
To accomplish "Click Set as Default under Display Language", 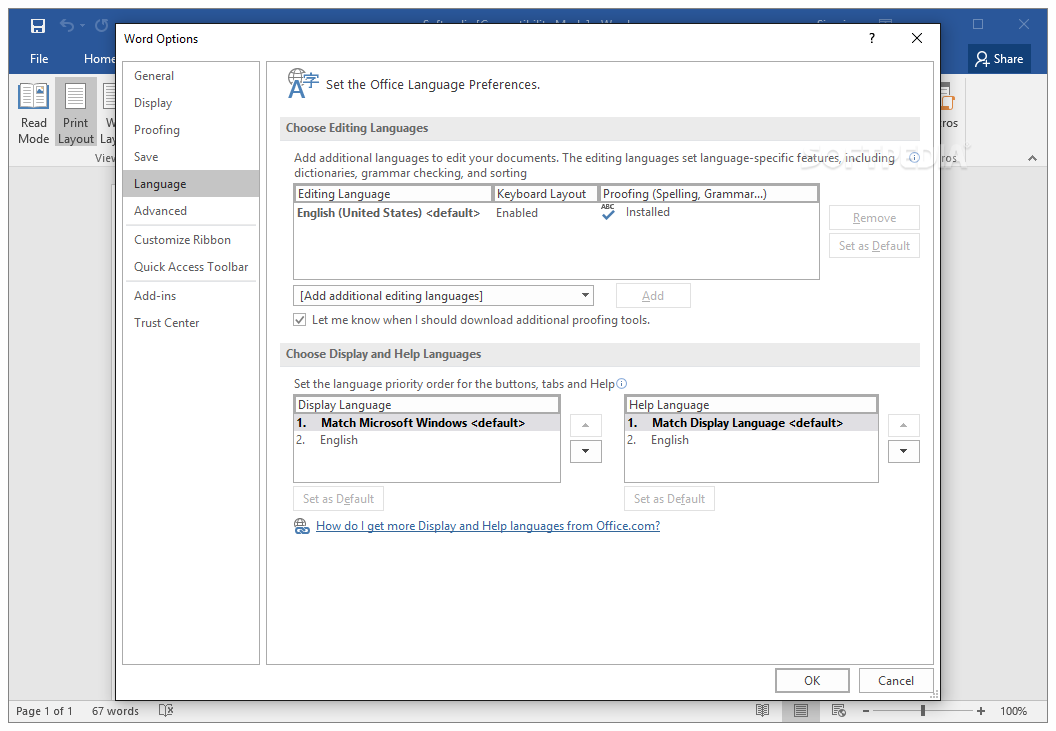I will click(x=338, y=499).
